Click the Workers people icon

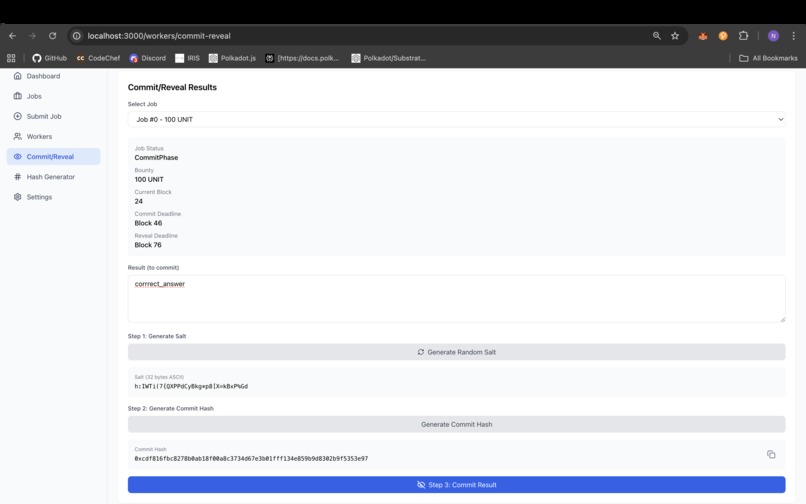click(17, 136)
